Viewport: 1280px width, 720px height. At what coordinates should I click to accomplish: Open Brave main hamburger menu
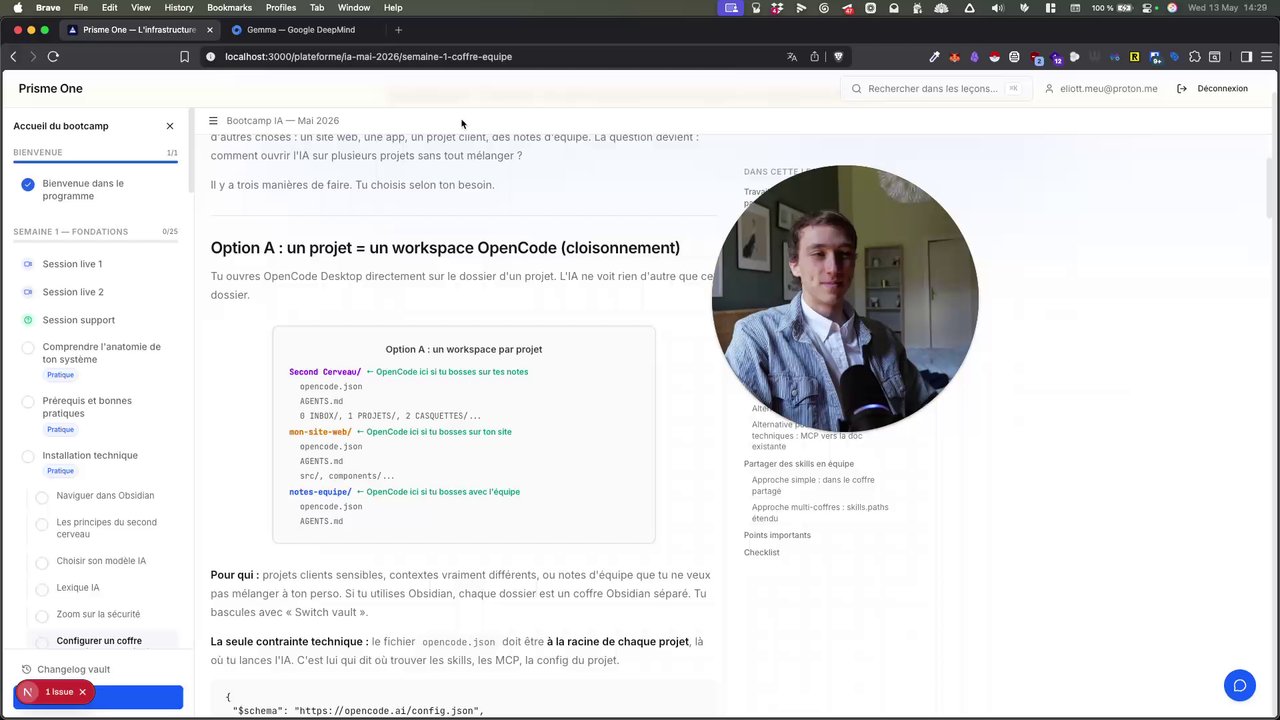coord(1266,57)
